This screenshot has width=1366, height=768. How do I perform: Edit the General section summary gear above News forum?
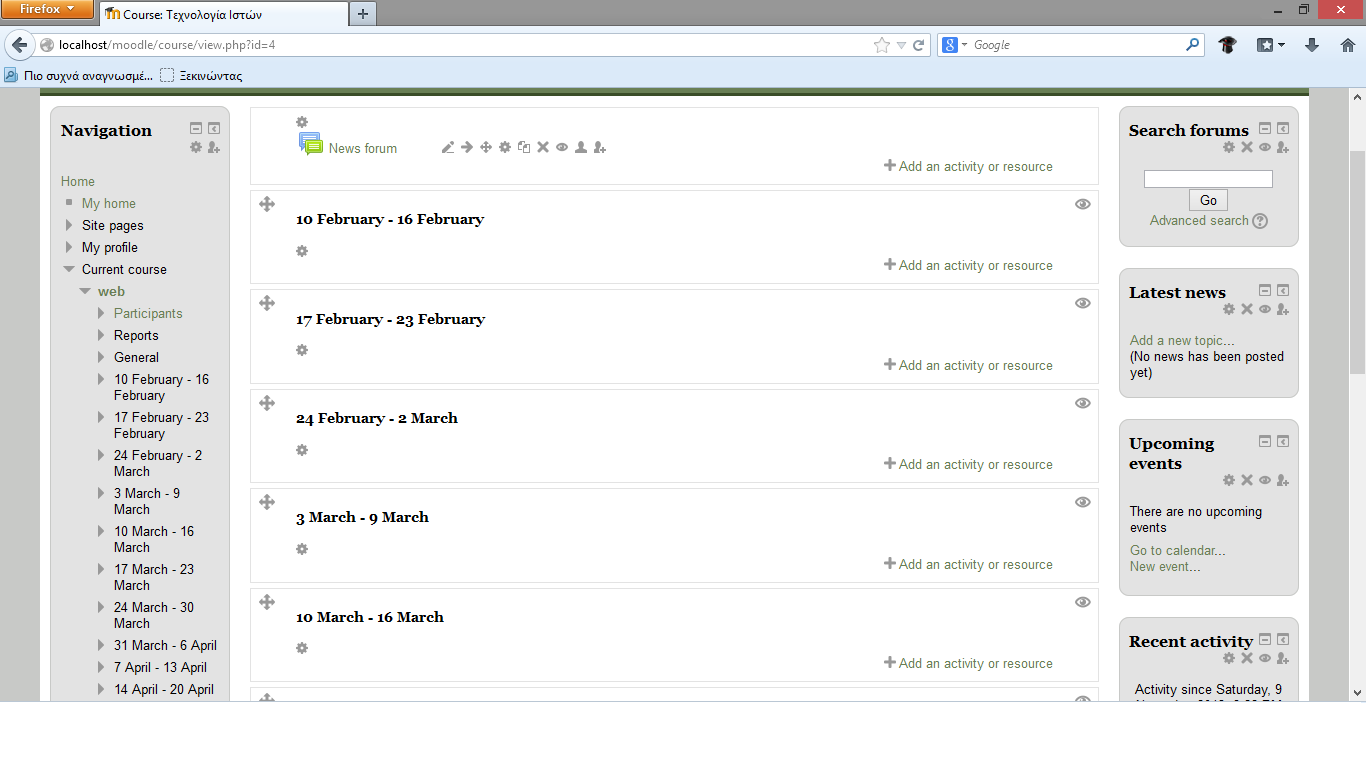point(302,122)
